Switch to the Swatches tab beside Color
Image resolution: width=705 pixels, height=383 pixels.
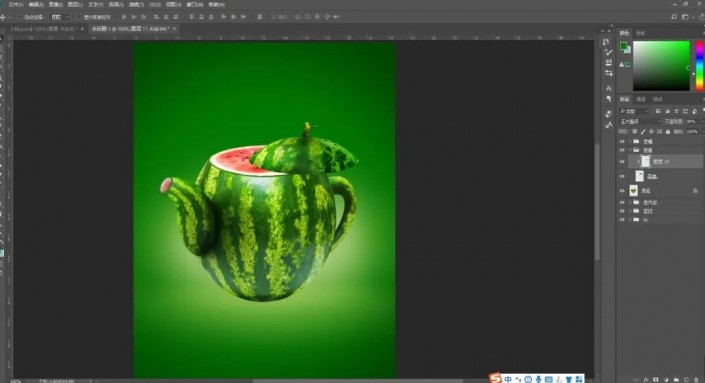[640, 33]
